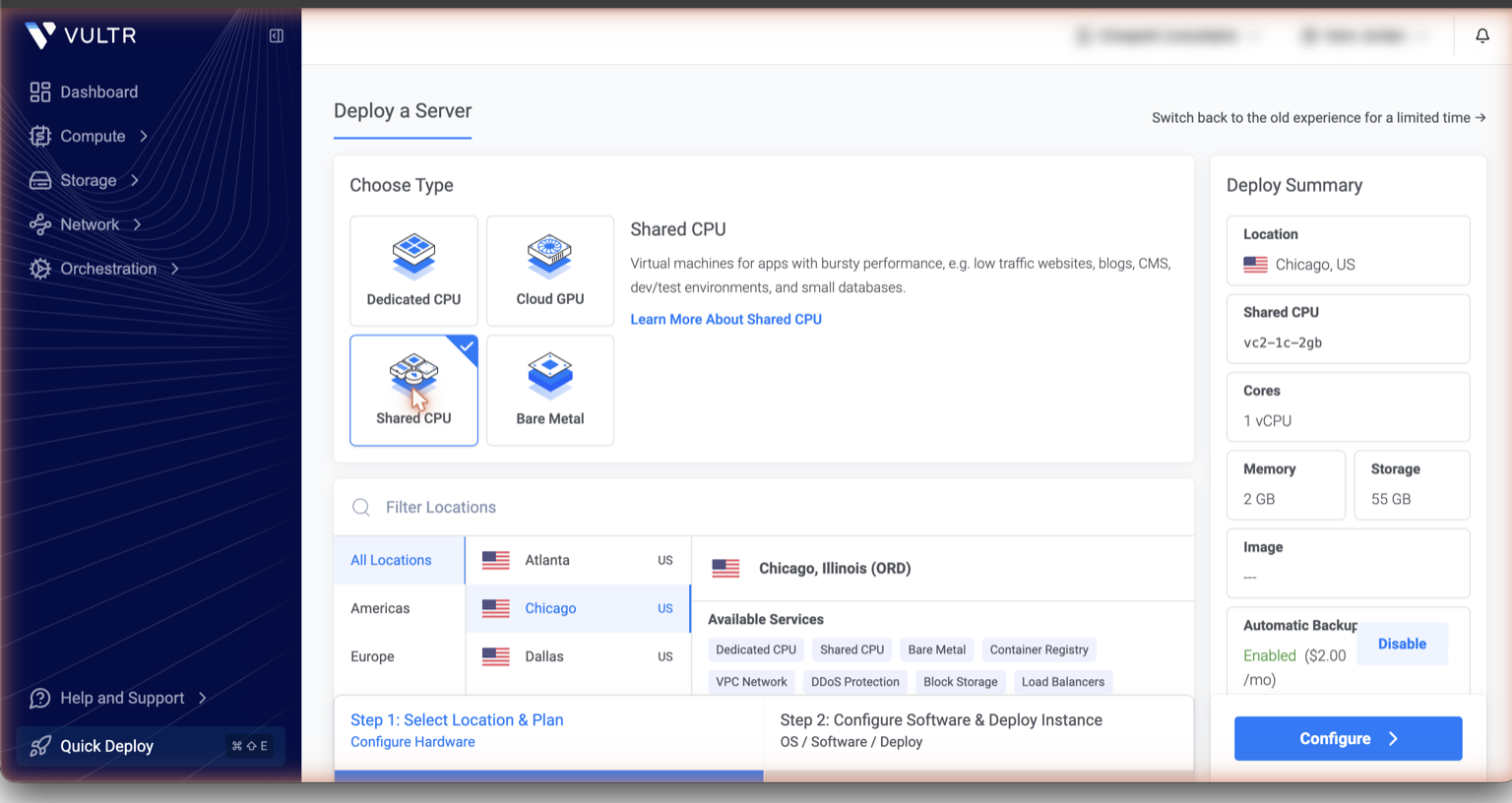Click the Shared CPU service tag
The image size is (1512, 803).
[851, 649]
